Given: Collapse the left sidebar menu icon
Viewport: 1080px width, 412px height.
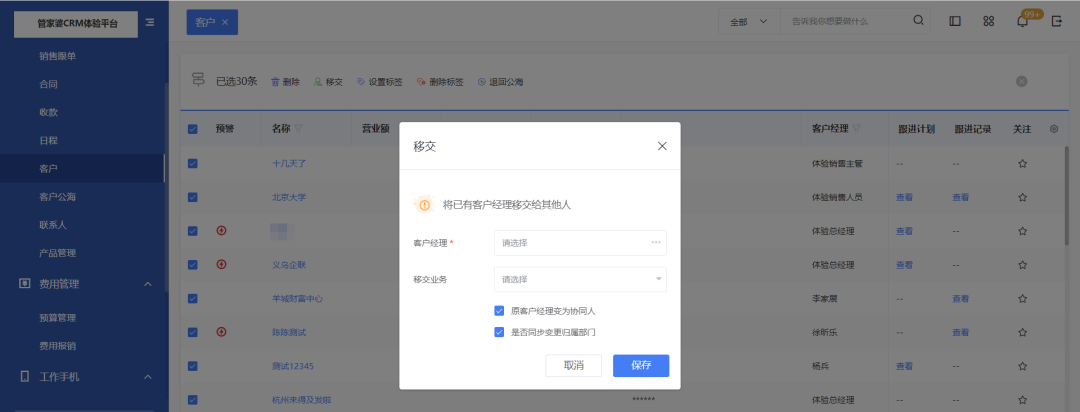Looking at the screenshot, I should coord(150,22).
